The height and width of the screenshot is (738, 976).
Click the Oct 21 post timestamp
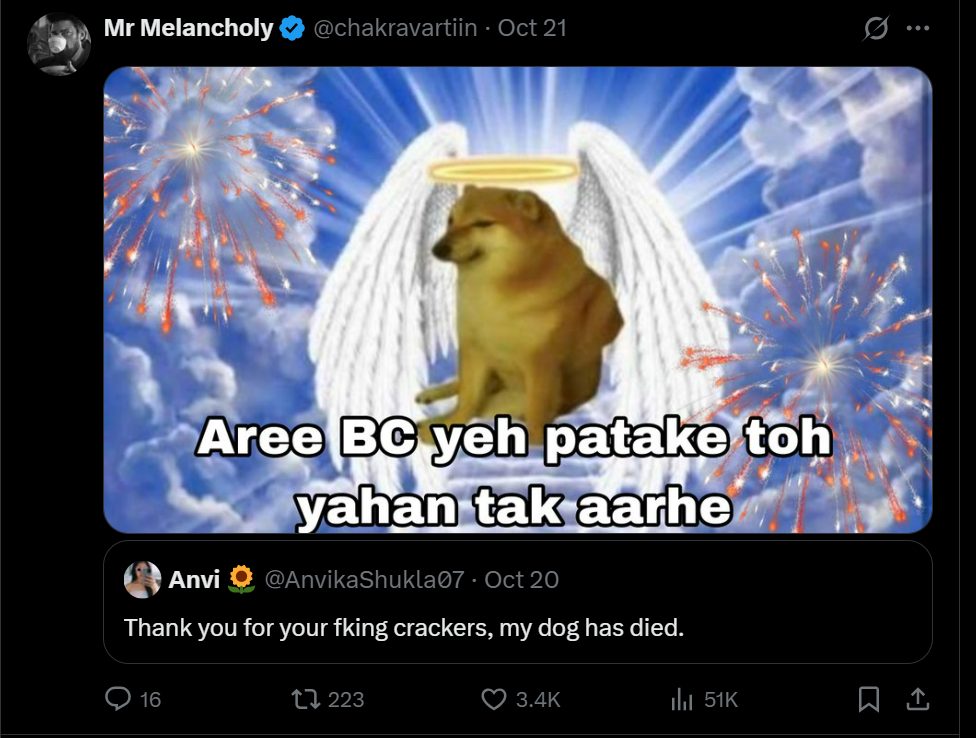coord(532,28)
